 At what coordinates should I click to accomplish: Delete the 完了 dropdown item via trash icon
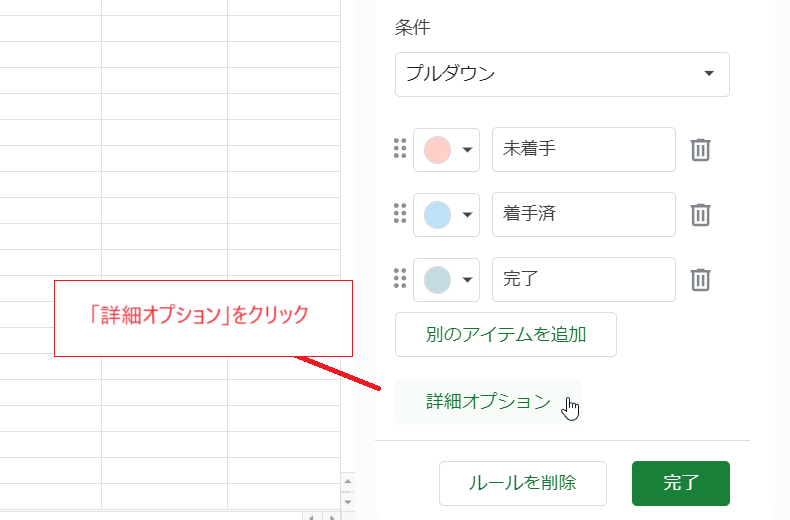pyautogui.click(x=700, y=280)
